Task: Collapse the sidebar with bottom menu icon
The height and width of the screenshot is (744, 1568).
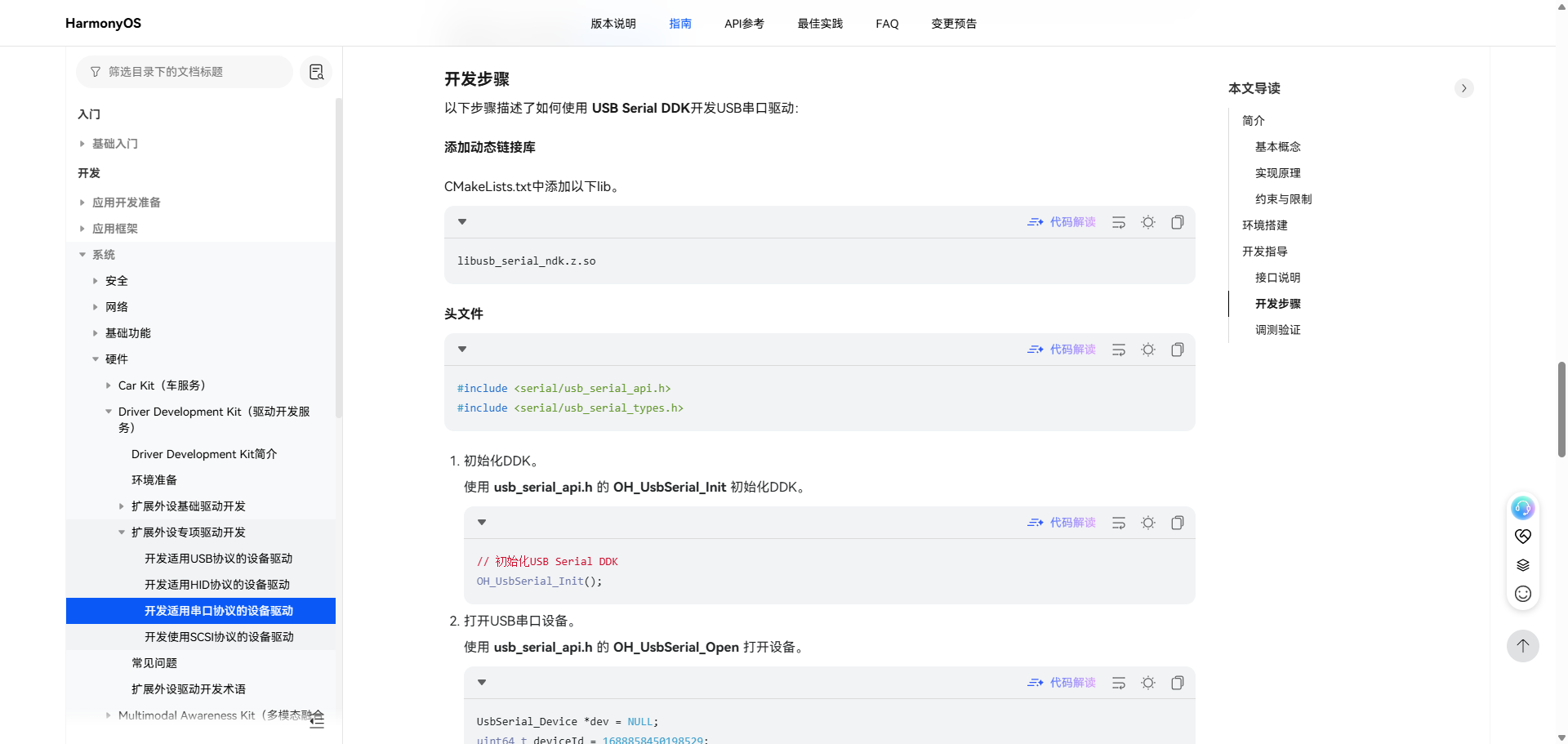Action: click(x=317, y=719)
